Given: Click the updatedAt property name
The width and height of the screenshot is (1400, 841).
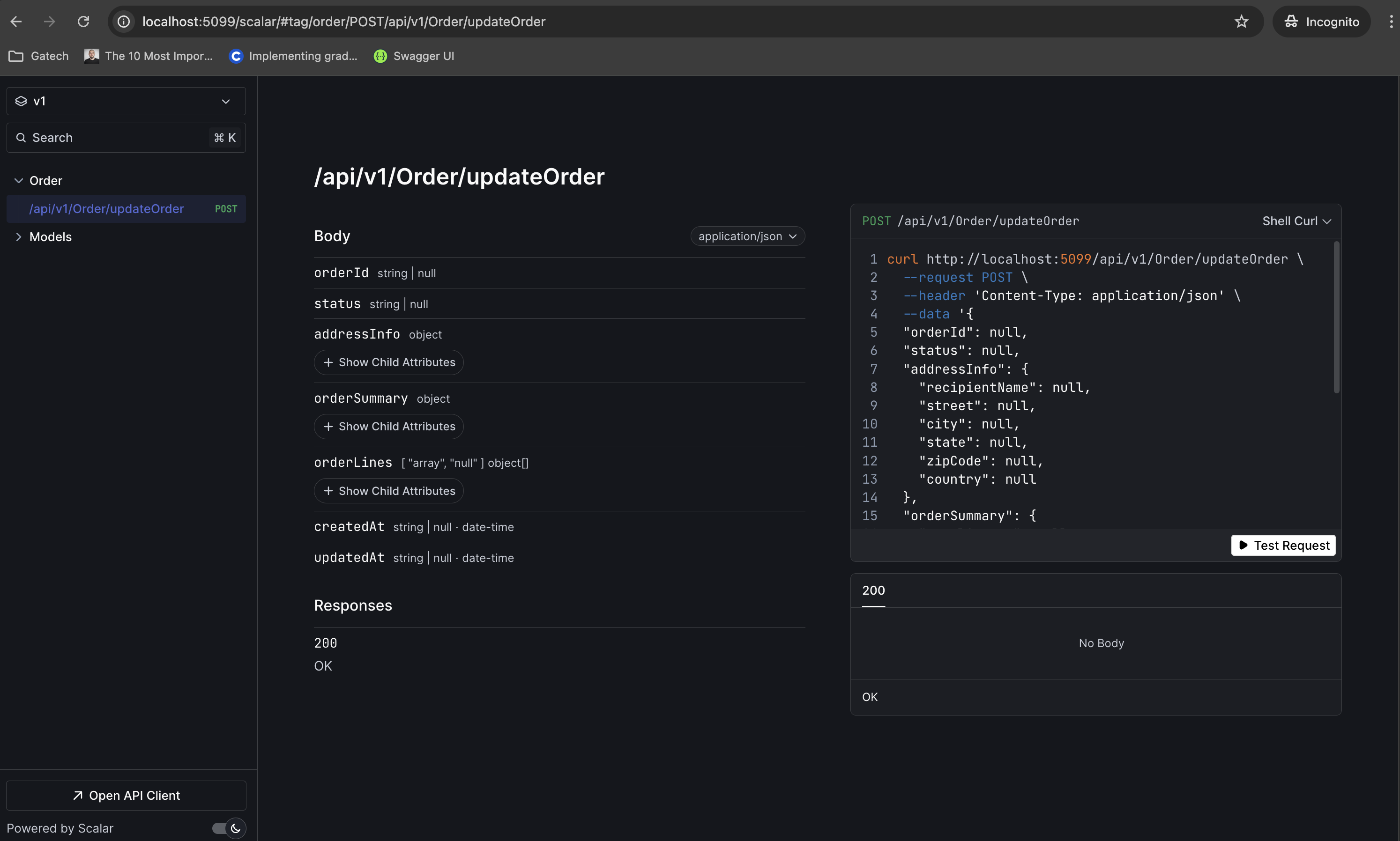Looking at the screenshot, I should [349, 558].
